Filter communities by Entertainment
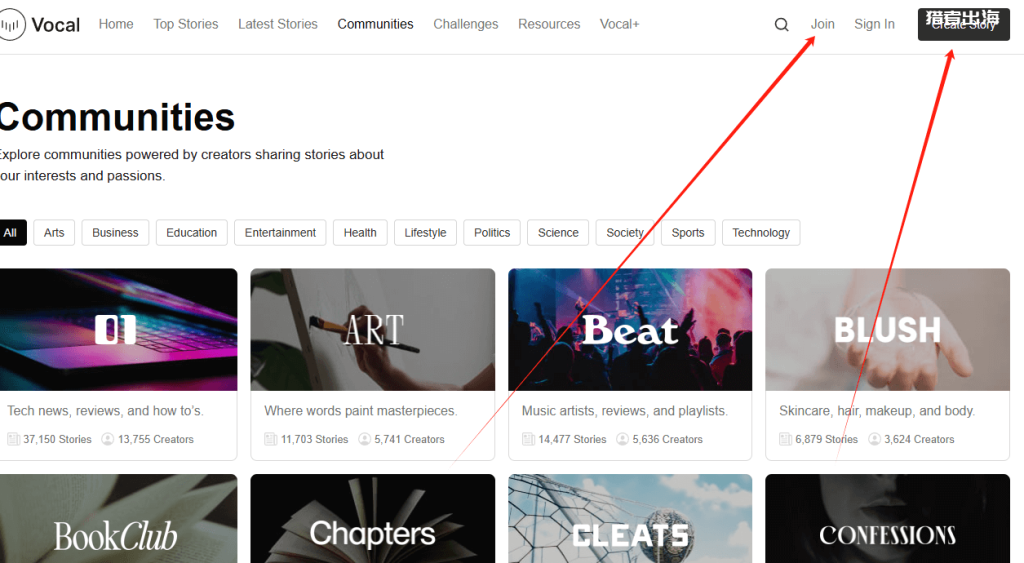1024x563 pixels. coord(280,233)
